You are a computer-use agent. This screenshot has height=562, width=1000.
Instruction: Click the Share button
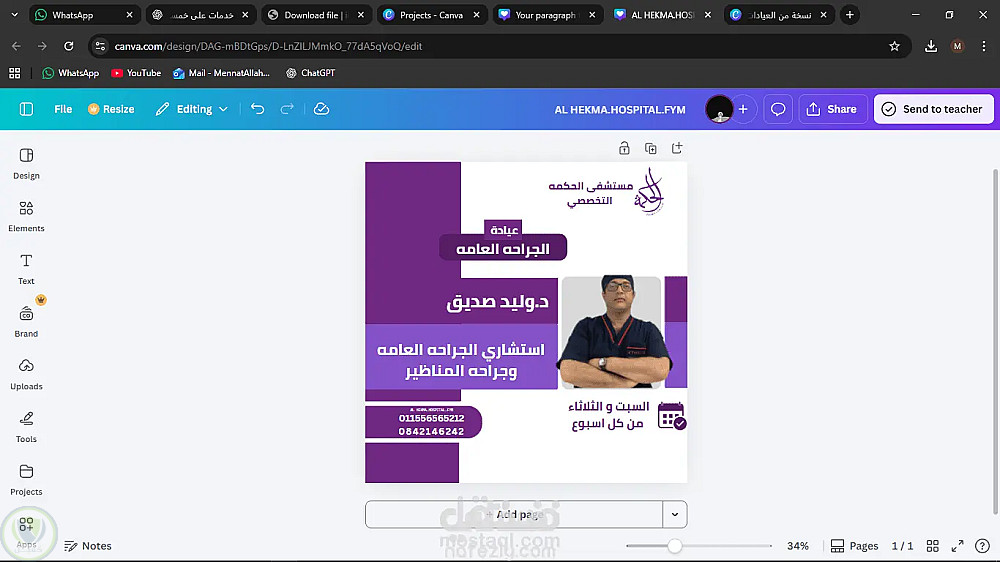pos(832,109)
